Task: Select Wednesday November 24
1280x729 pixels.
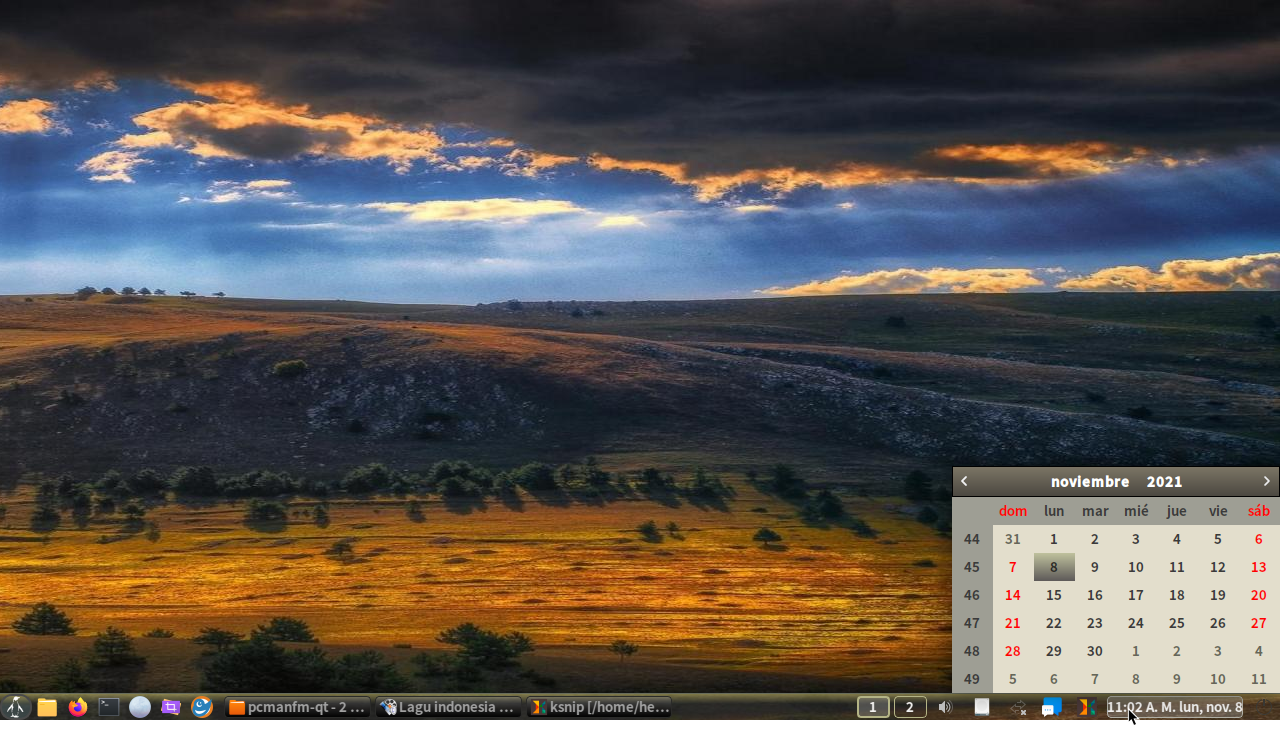Action: (x=1136, y=623)
